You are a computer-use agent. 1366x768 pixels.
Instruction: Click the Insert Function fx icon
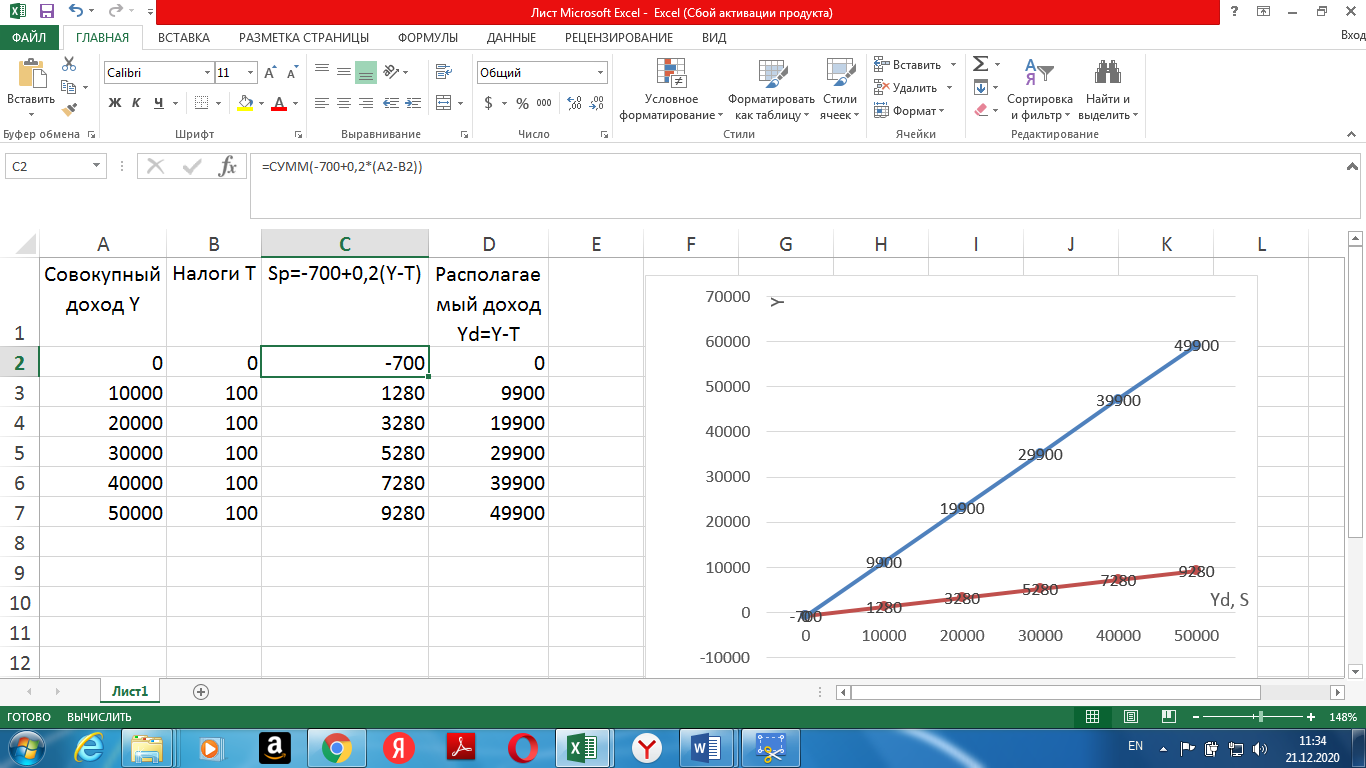(x=228, y=167)
